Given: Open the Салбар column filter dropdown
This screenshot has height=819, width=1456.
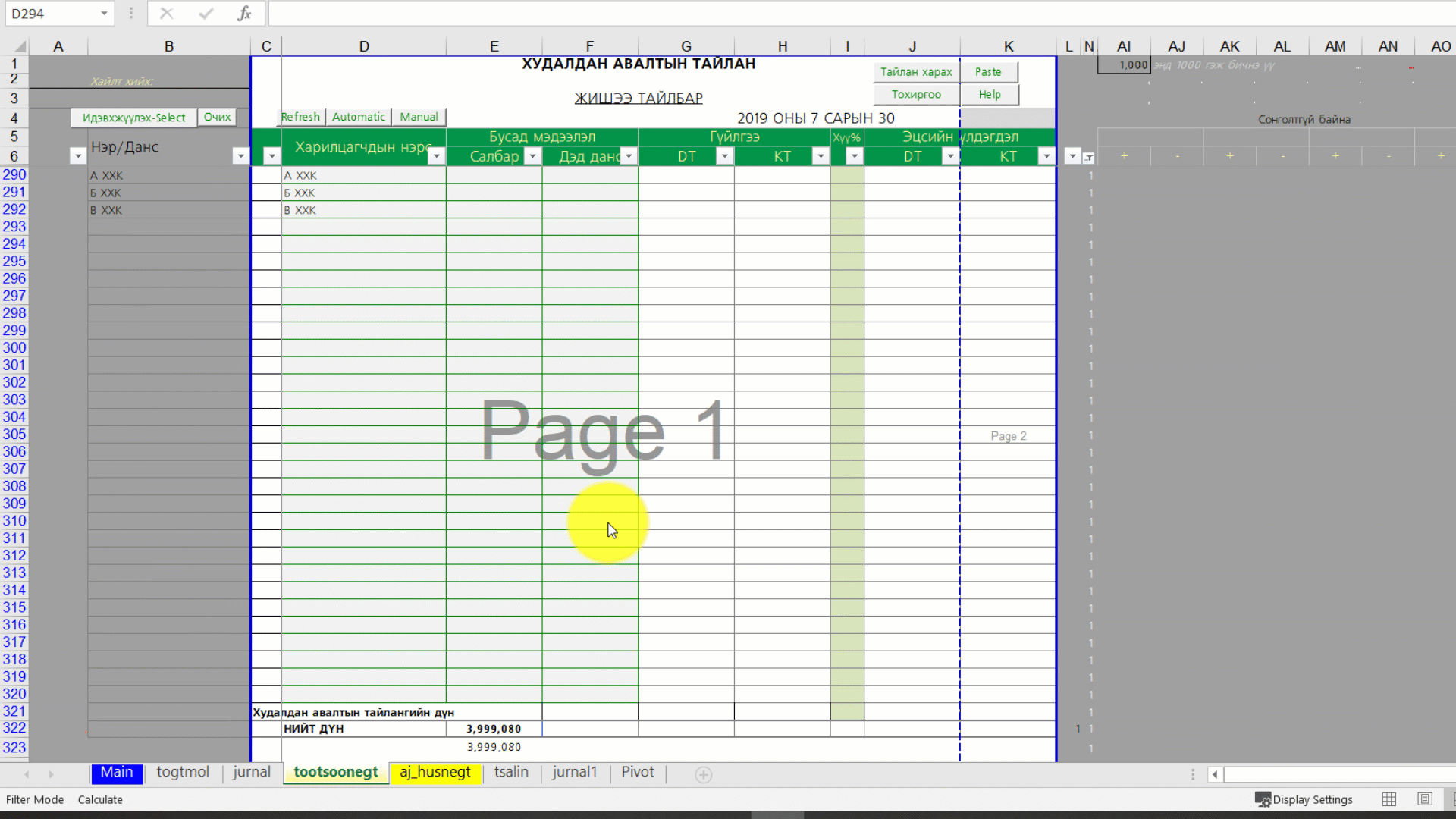Looking at the screenshot, I should click(532, 156).
